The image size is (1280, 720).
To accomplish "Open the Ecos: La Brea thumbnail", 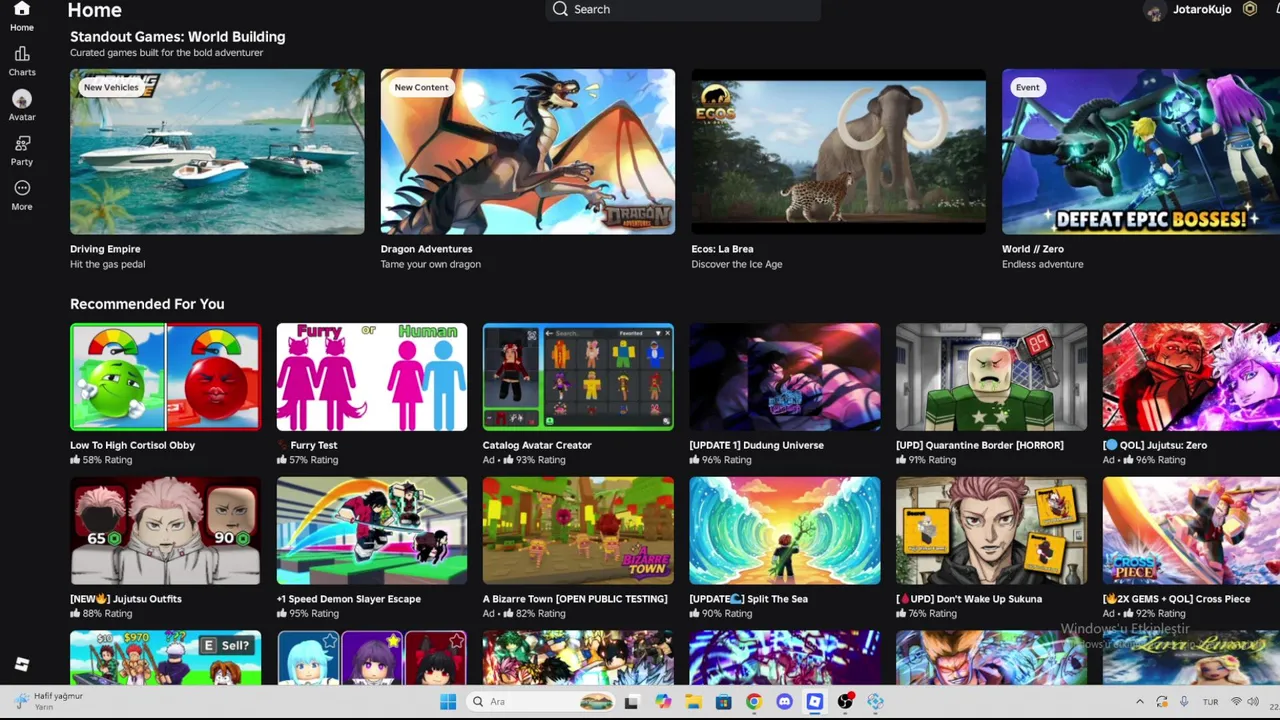I will [838, 151].
